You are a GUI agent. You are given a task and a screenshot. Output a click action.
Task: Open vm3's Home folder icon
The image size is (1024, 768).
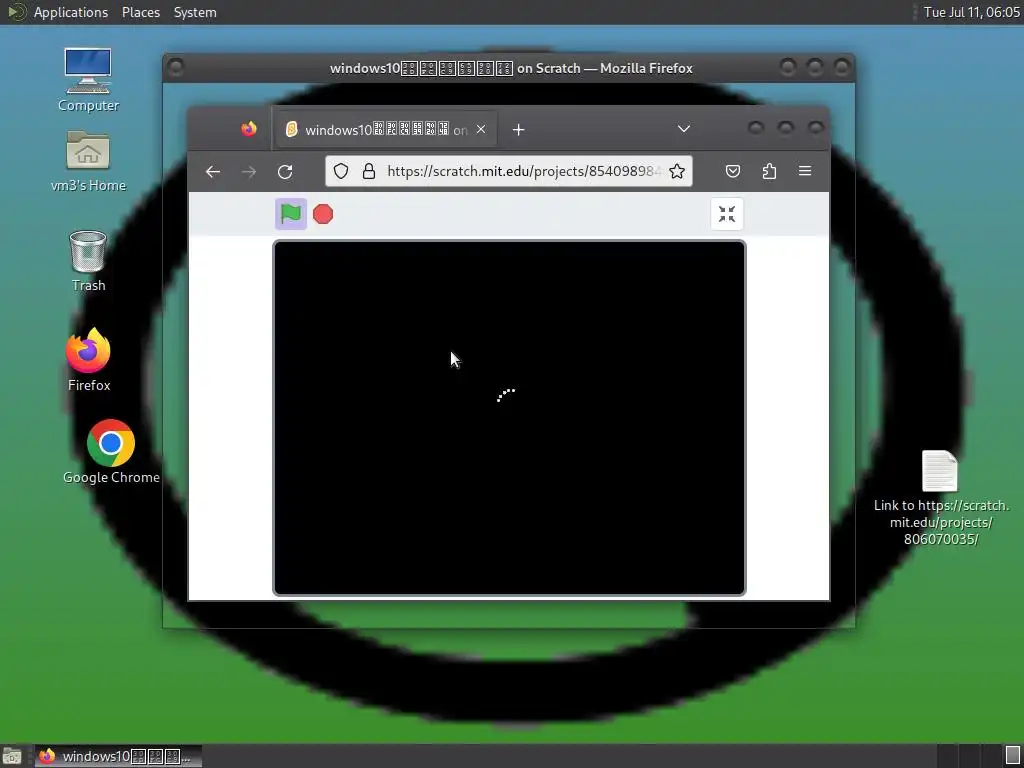click(88, 161)
